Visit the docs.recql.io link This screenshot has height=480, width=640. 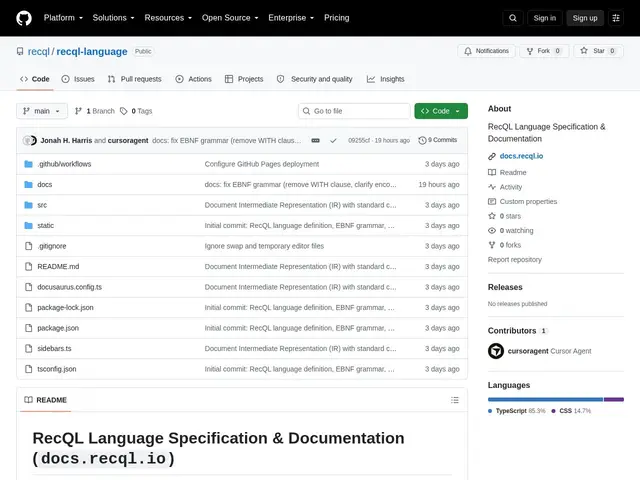tap(521, 156)
